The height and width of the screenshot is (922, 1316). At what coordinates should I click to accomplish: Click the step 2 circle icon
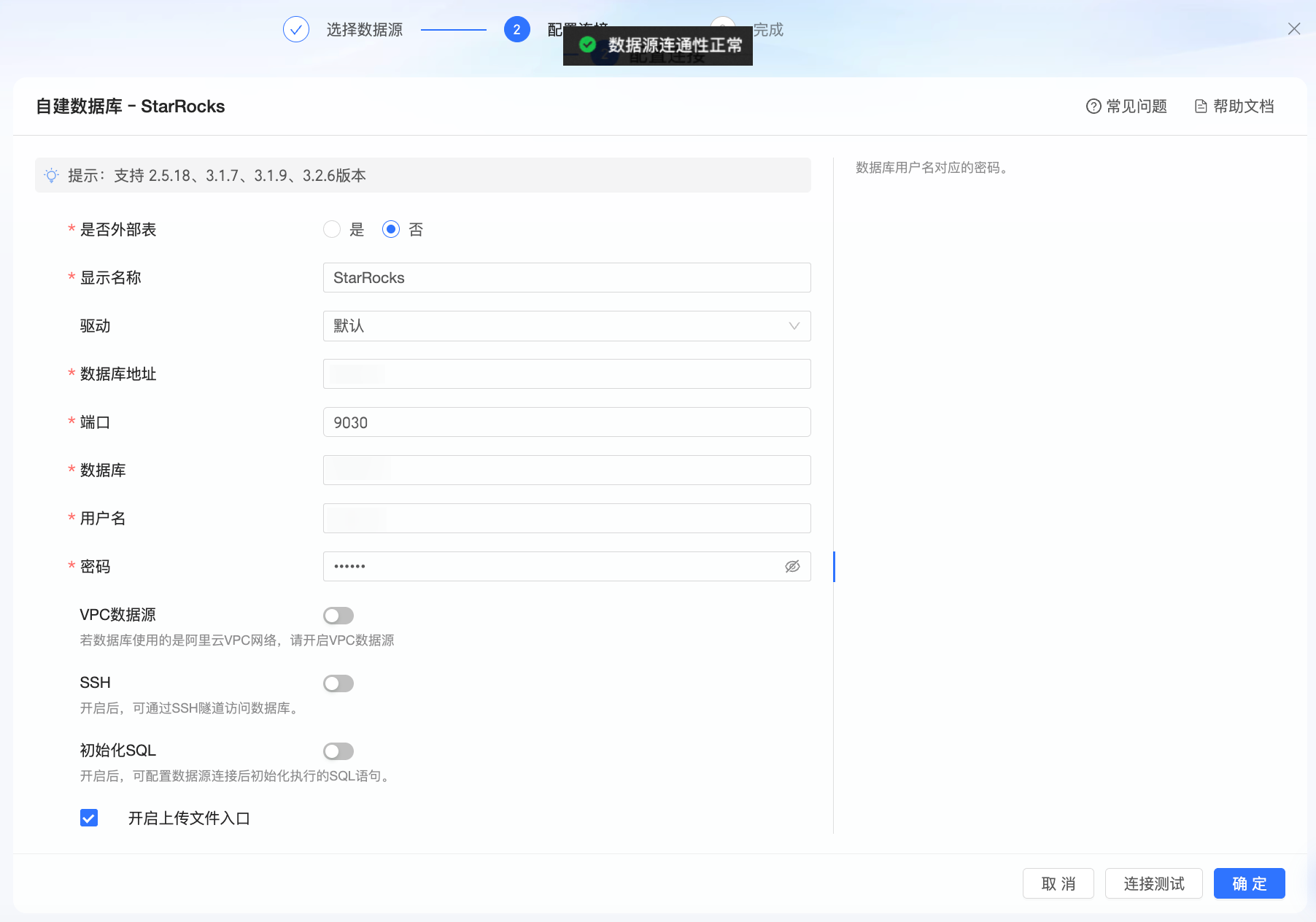pyautogui.click(x=517, y=30)
